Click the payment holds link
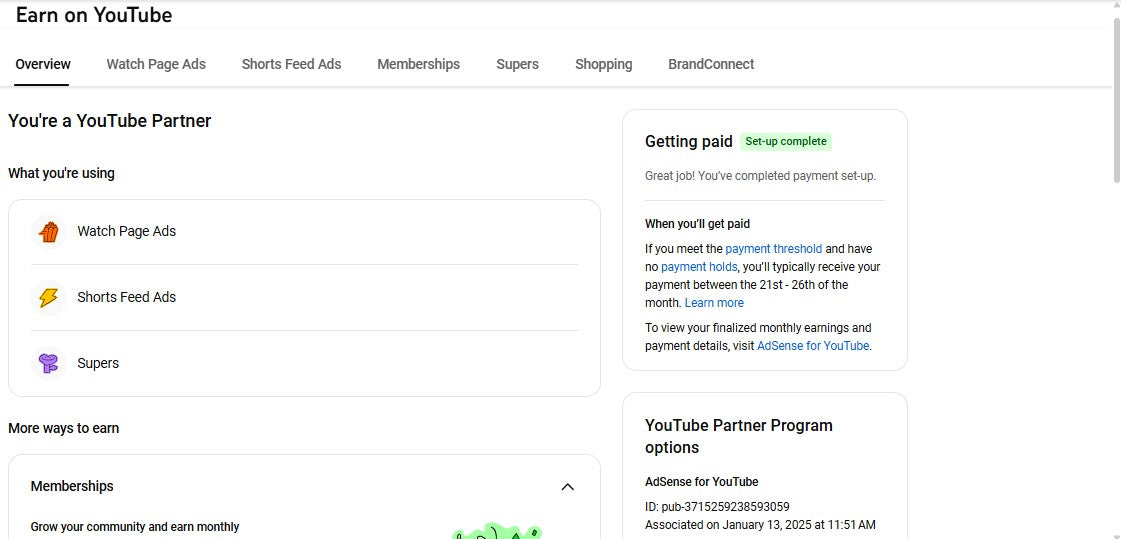 [699, 267]
